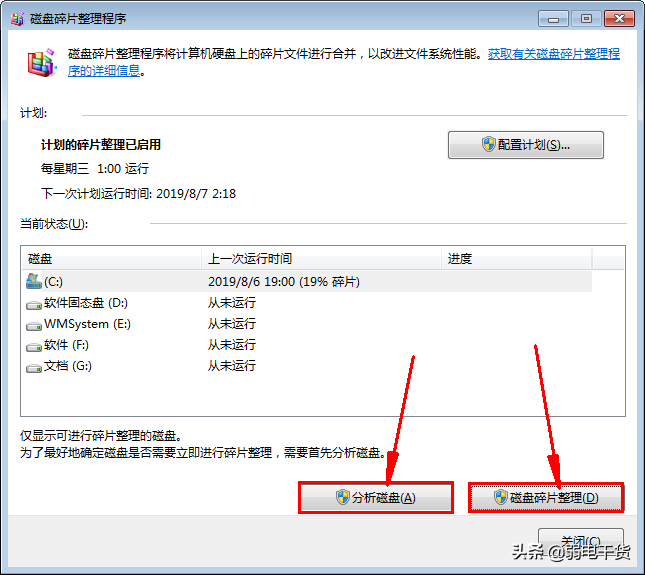Click the drive icon for 软件固态盘 (D:)
This screenshot has width=645, height=575.
[x=34, y=305]
